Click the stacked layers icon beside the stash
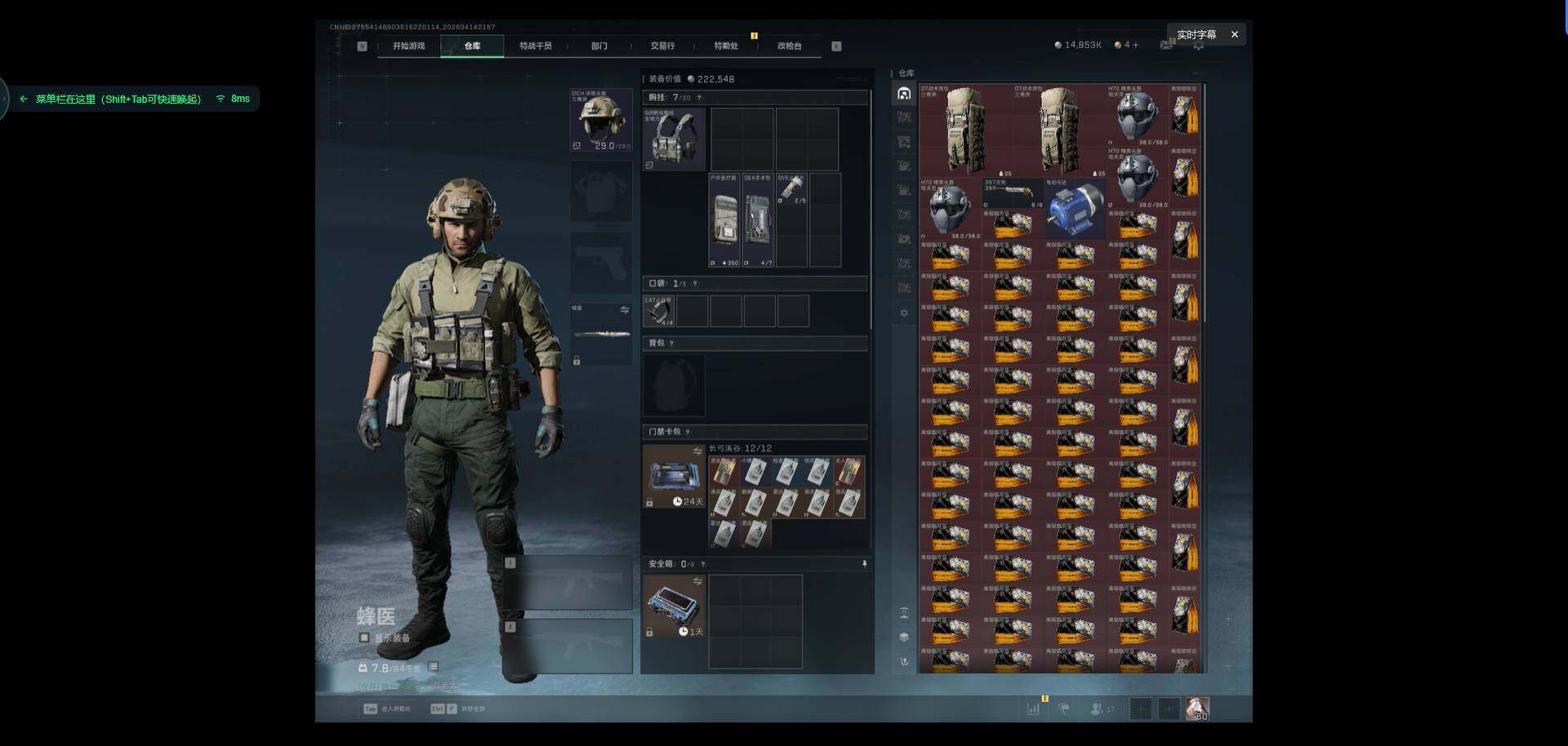The image size is (1568, 746). coord(904,637)
